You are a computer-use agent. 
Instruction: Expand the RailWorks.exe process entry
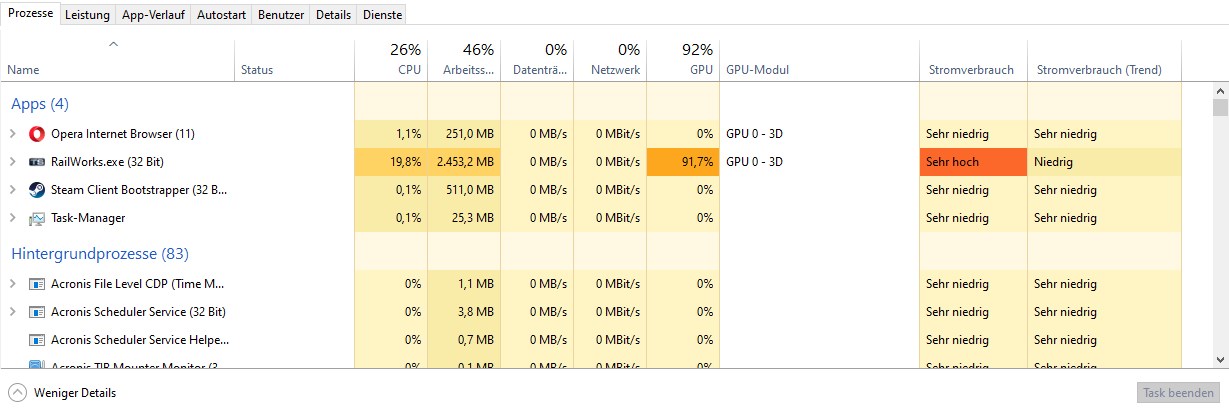tap(12, 162)
